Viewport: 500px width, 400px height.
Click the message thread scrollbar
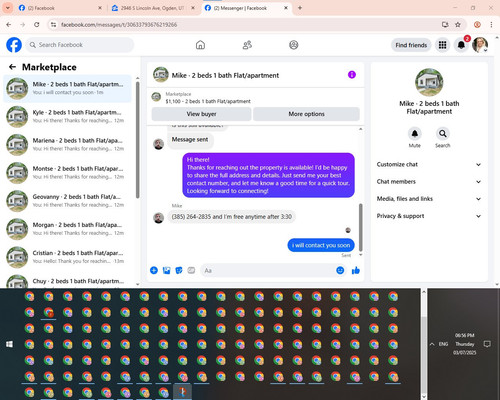(x=360, y=227)
